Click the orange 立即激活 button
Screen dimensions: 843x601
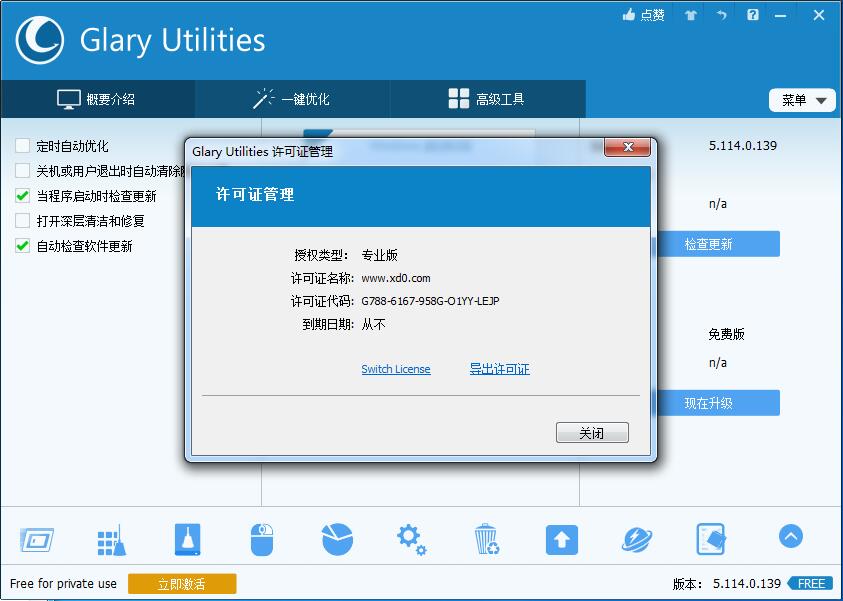tap(182, 584)
